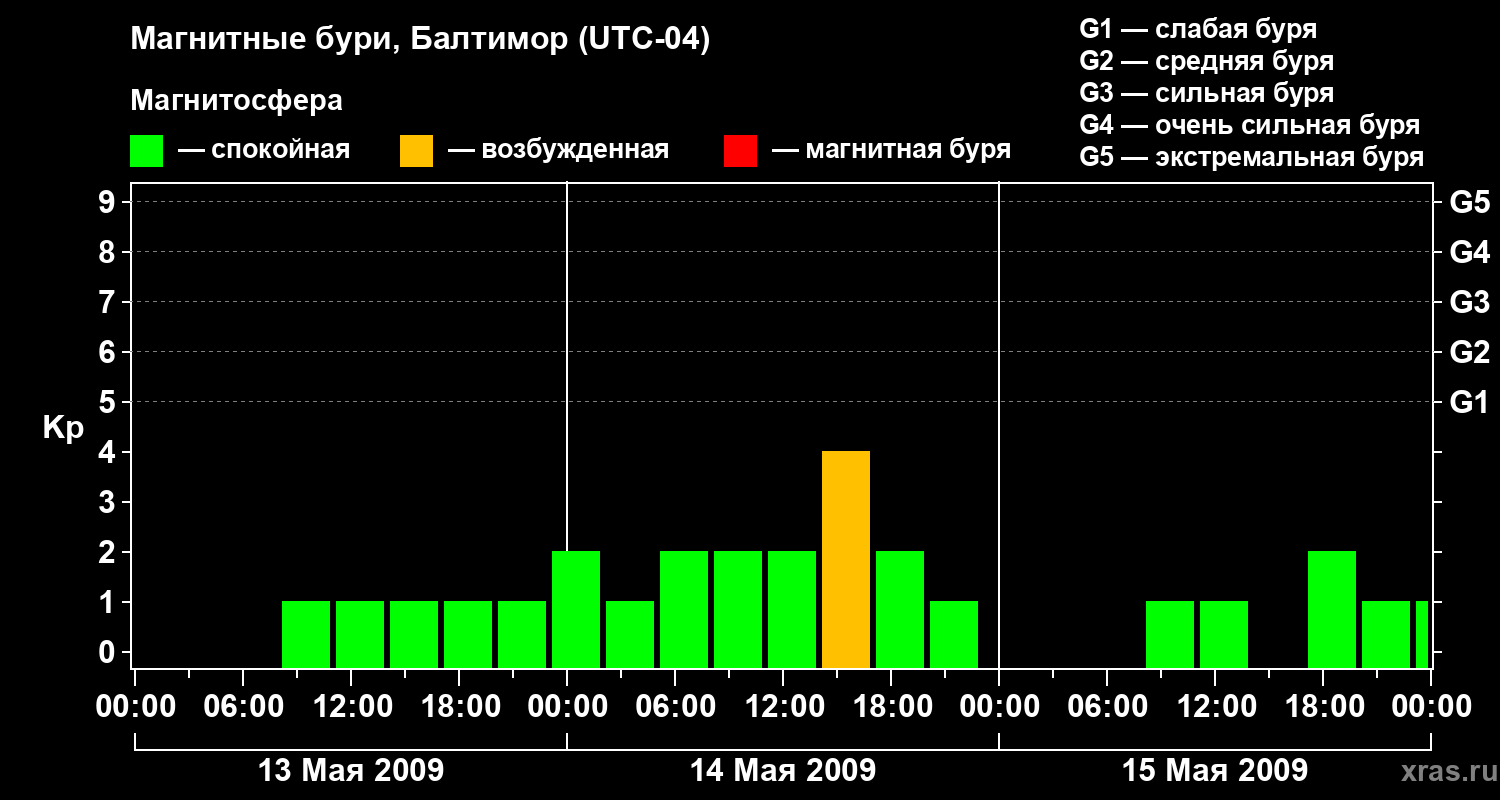
Task: Click the 'G4' label on the right axis
Action: [1469, 252]
